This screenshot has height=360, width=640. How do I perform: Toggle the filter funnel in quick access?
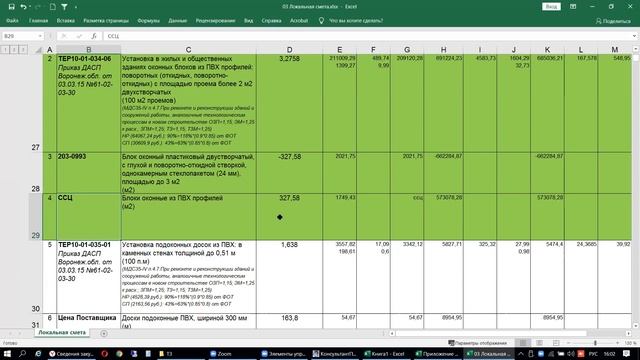point(64,7)
